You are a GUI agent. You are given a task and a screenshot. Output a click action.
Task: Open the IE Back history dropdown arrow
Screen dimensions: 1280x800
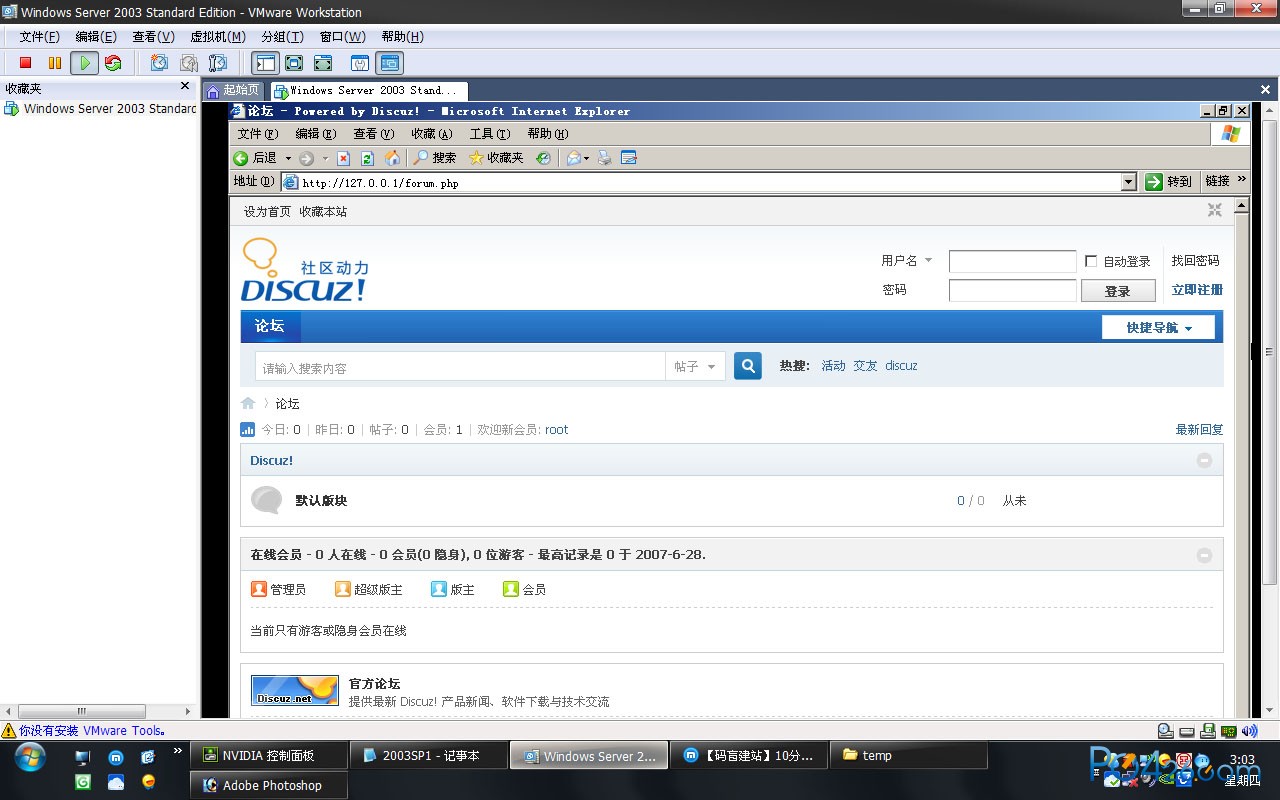288,158
